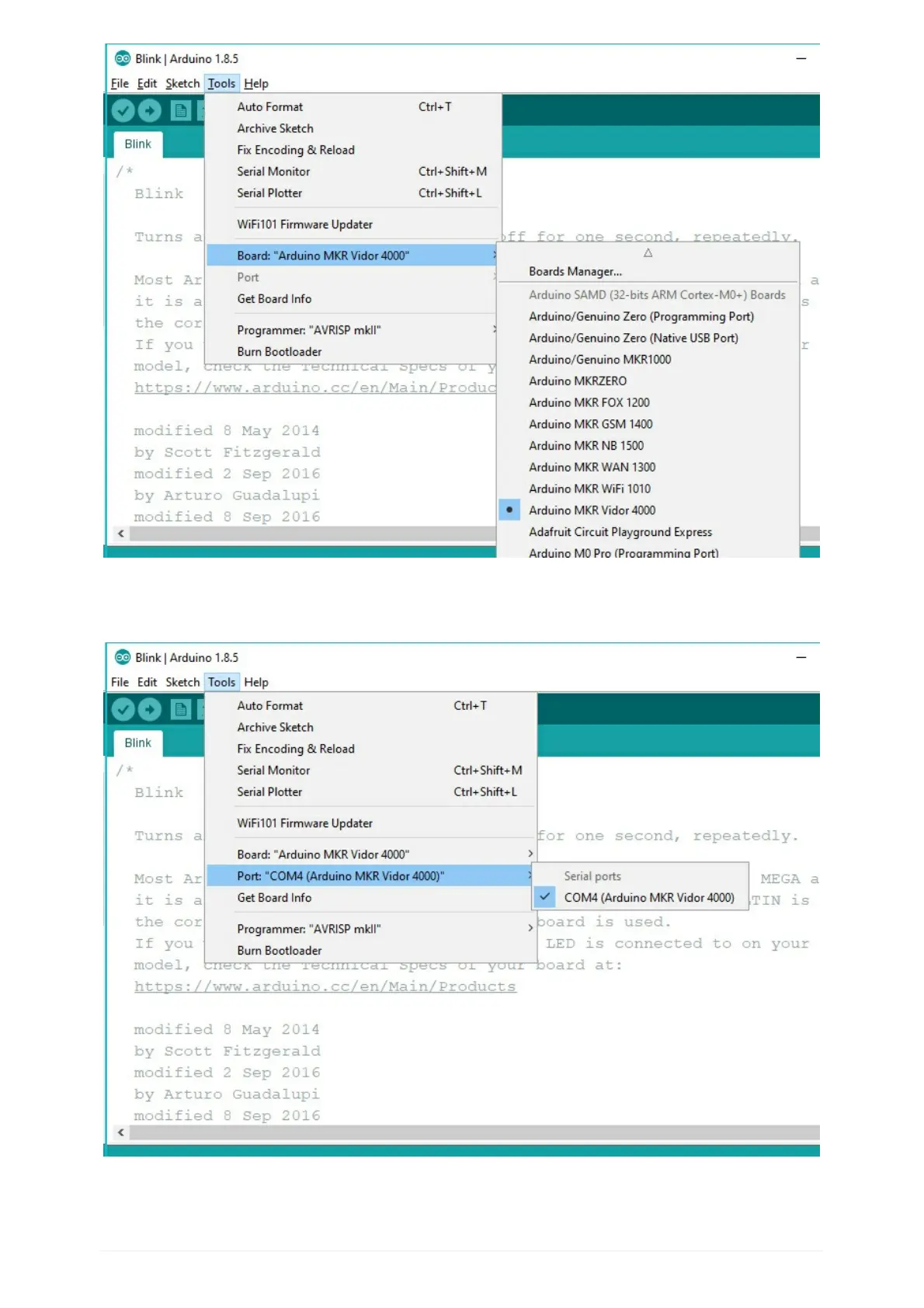Open Serial Plotter from bottom window menu
Image resolution: width=924 pixels, height=1308 pixels.
371,791
